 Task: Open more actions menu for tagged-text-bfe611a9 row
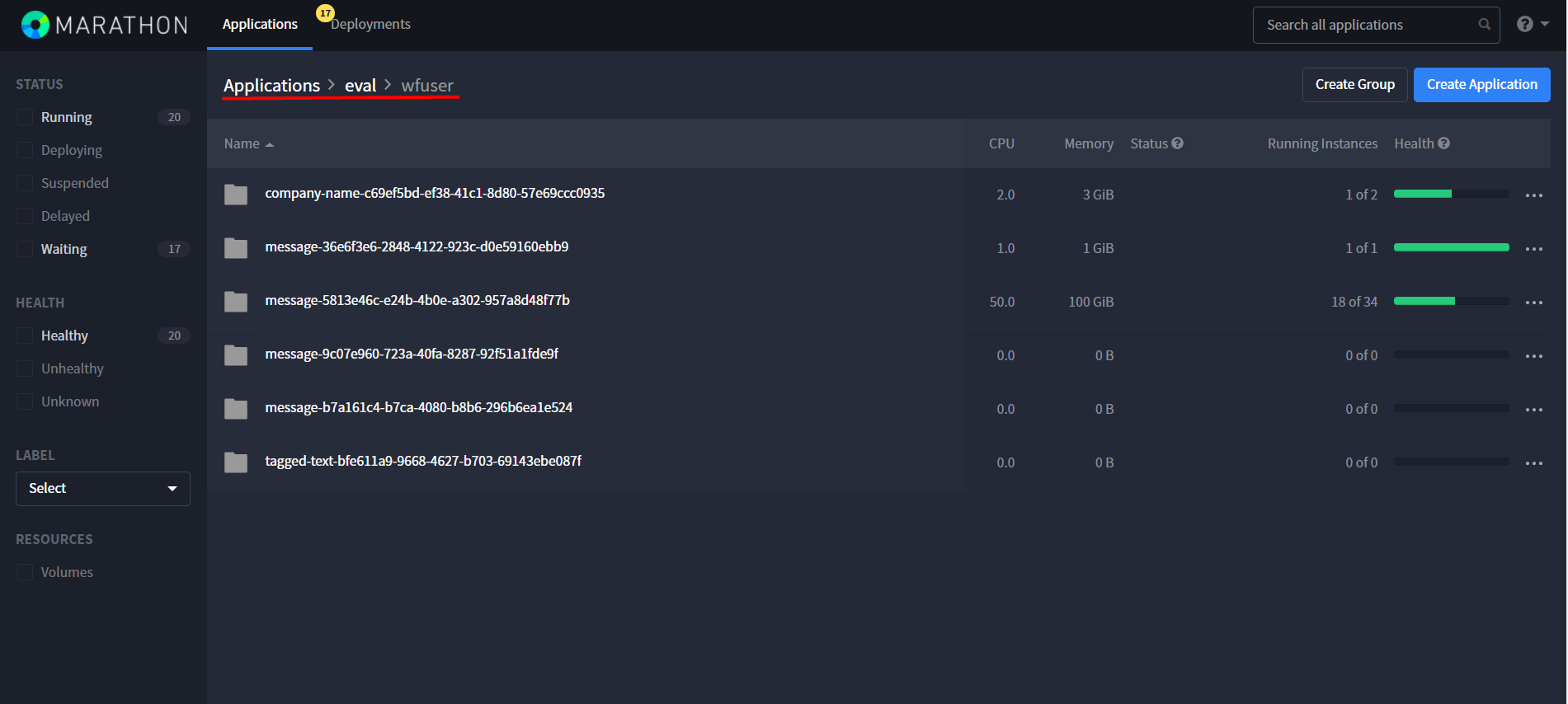(1534, 463)
